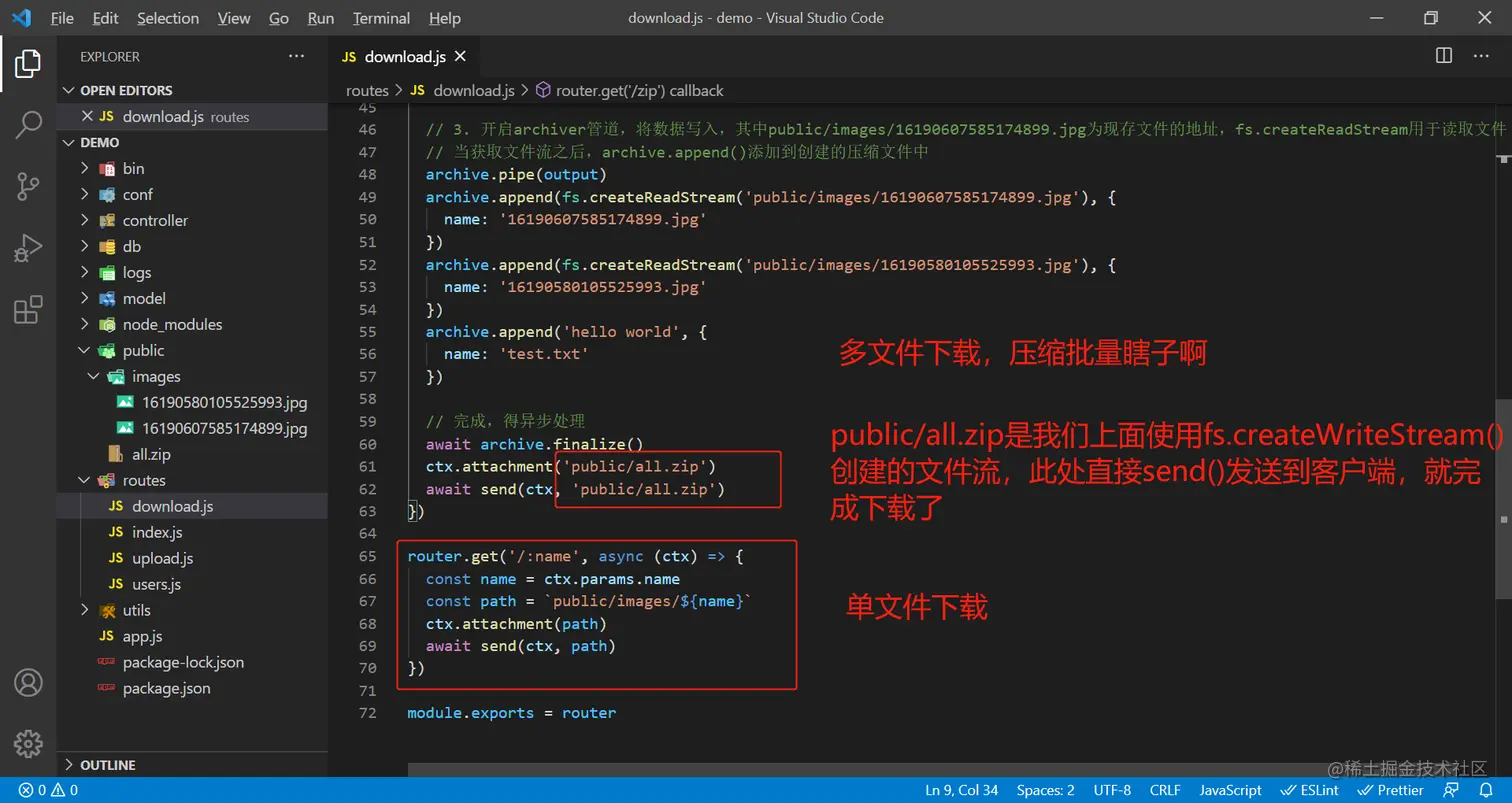Change language mode JavaScript
Screen dimensions: 1512x803
[x=1230, y=790]
